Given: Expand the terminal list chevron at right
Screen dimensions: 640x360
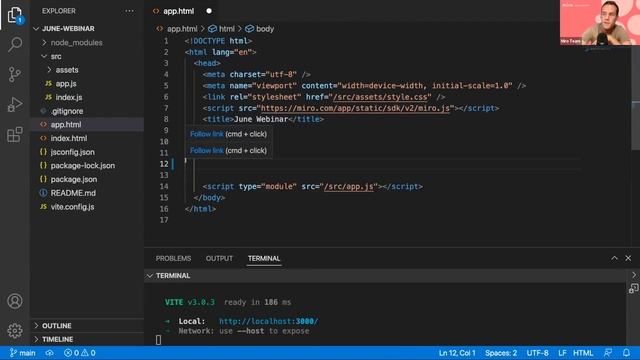Looking at the screenshot, I should 634,275.
